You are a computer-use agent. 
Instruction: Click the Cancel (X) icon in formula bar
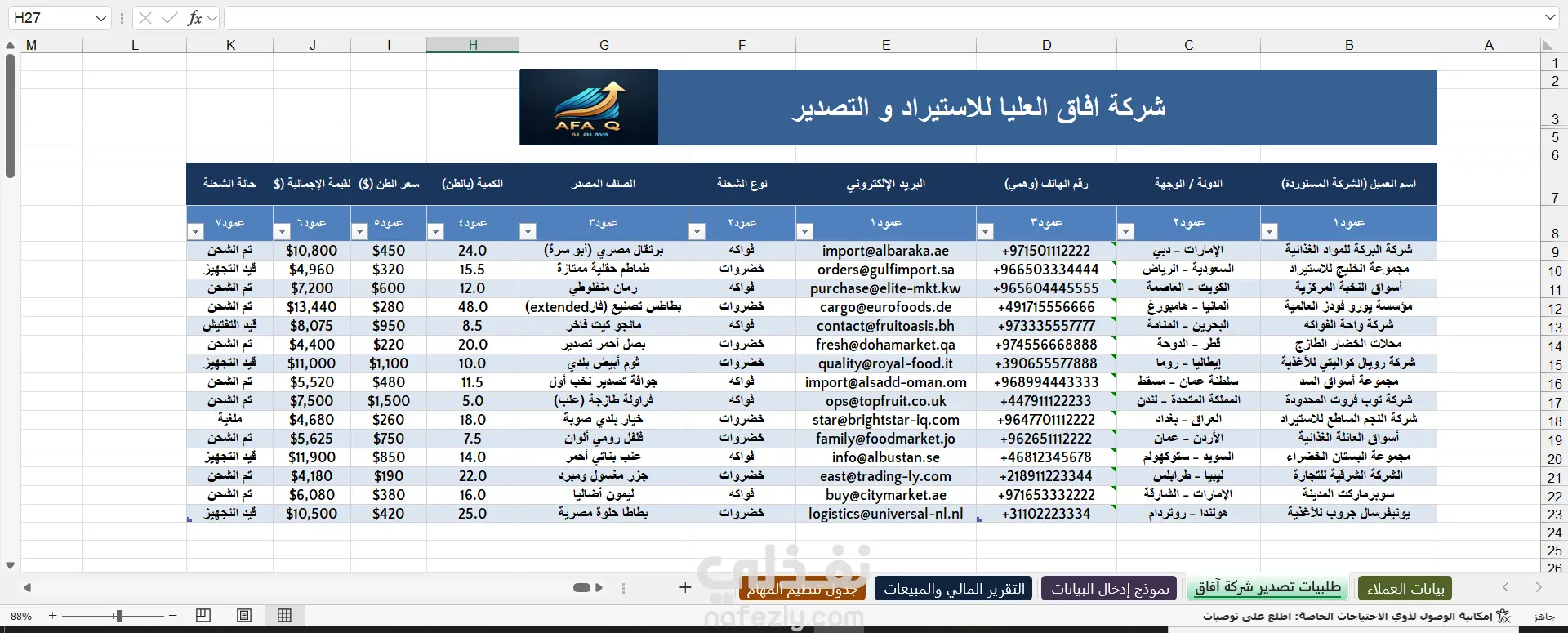click(145, 18)
